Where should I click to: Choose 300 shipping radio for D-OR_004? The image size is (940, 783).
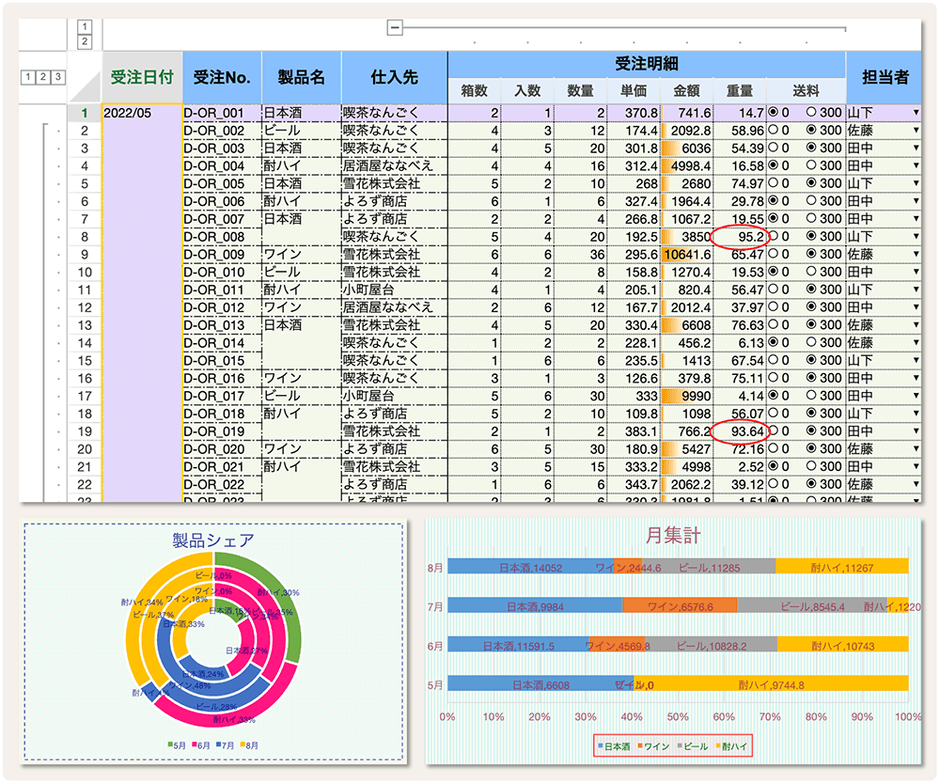811,165
